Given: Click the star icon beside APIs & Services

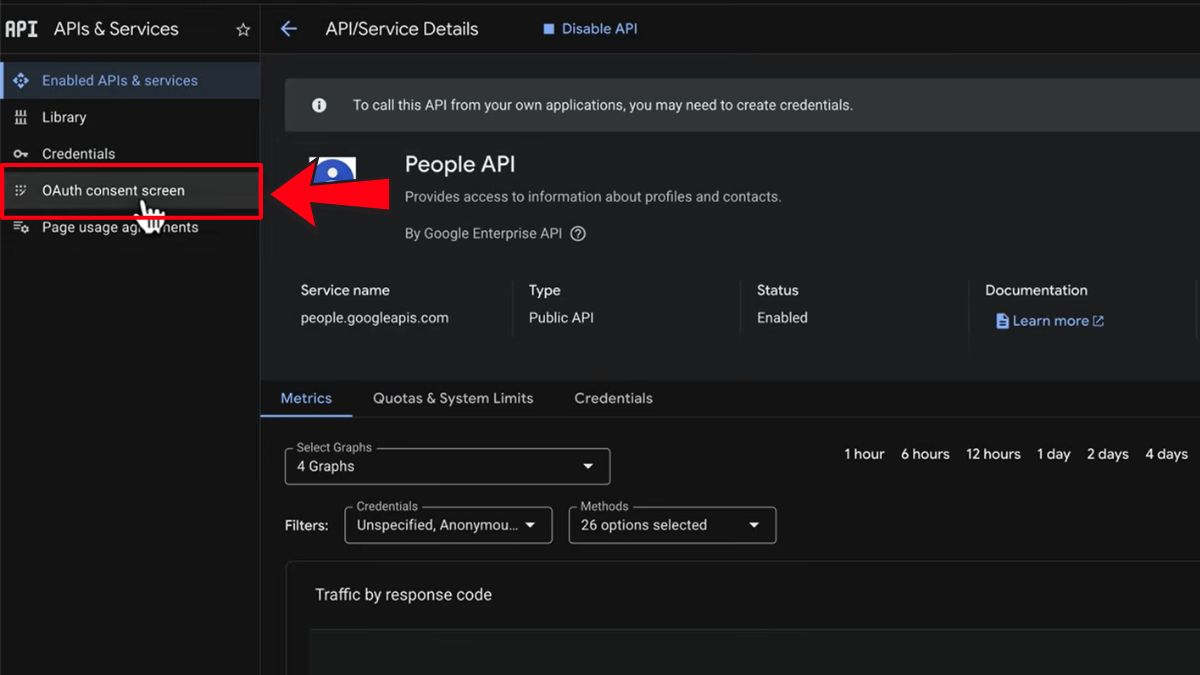Looking at the screenshot, I should point(243,30).
